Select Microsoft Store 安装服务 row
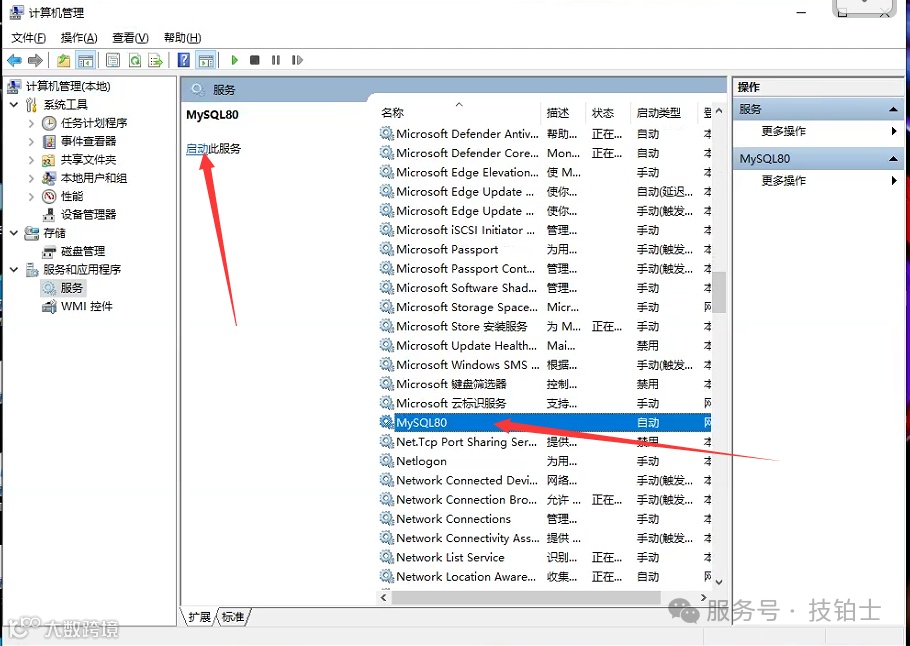This screenshot has width=910, height=646. tap(545, 327)
